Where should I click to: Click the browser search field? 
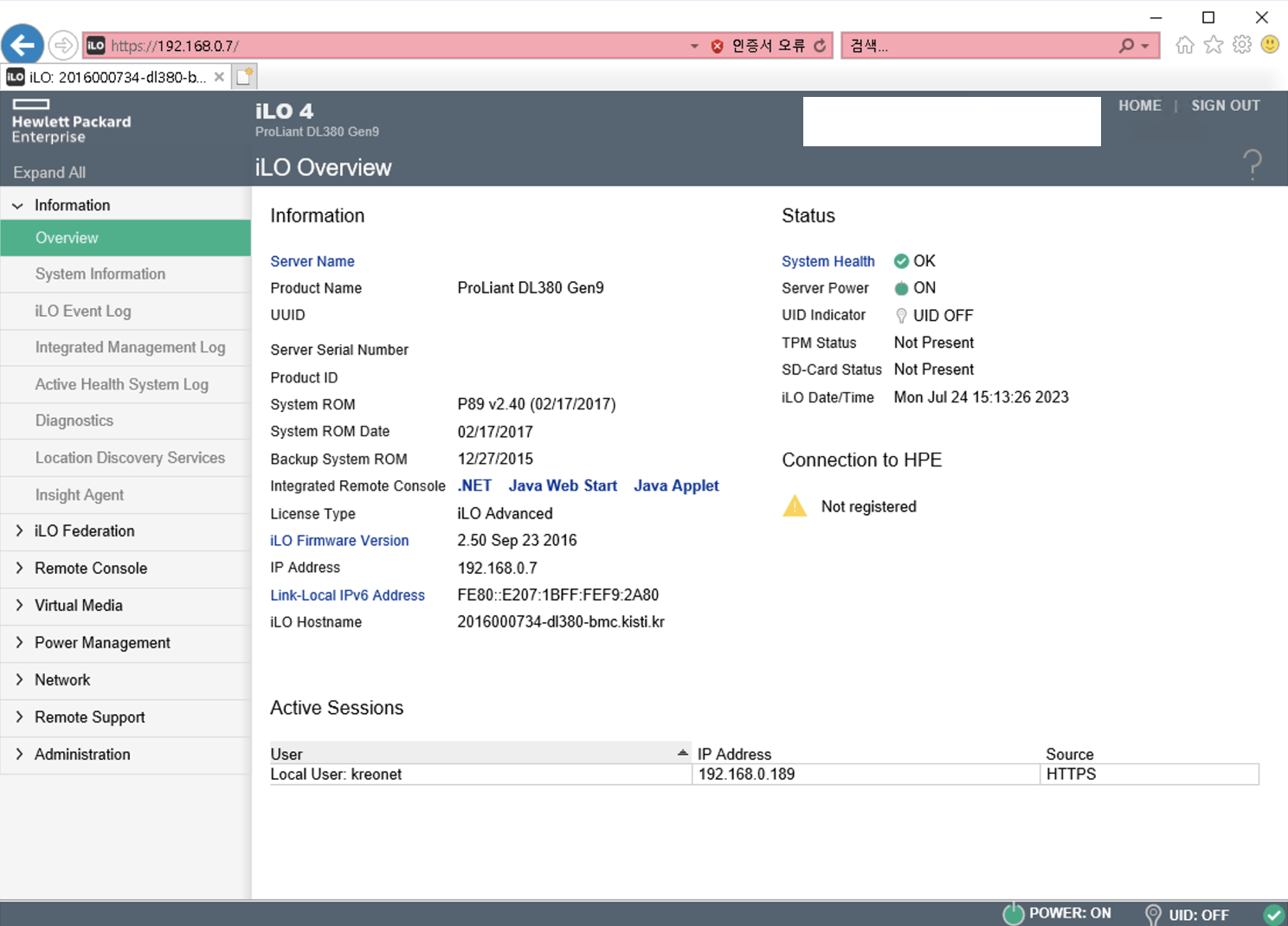point(978,46)
